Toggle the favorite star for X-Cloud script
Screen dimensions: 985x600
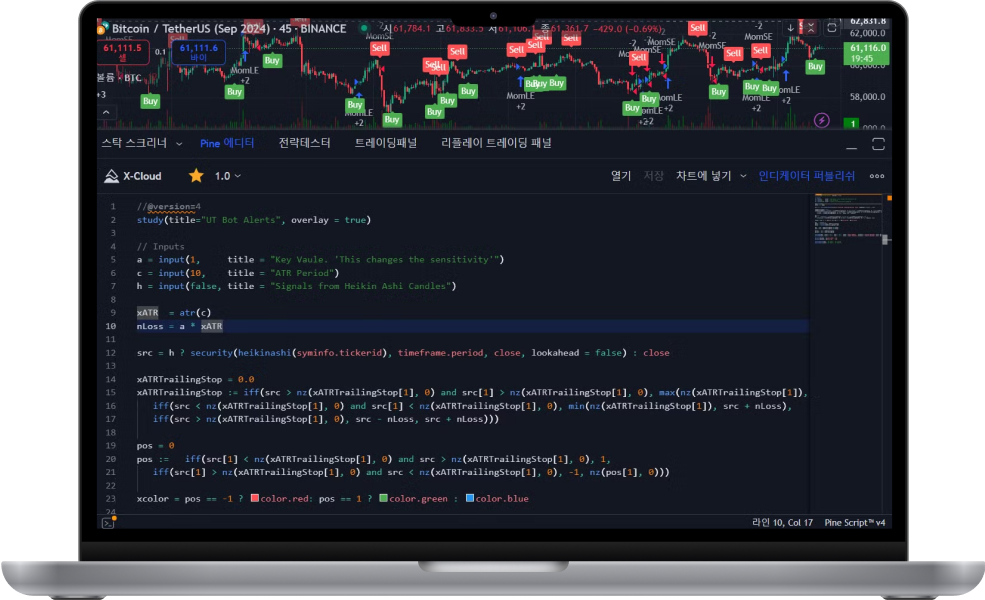[196, 176]
